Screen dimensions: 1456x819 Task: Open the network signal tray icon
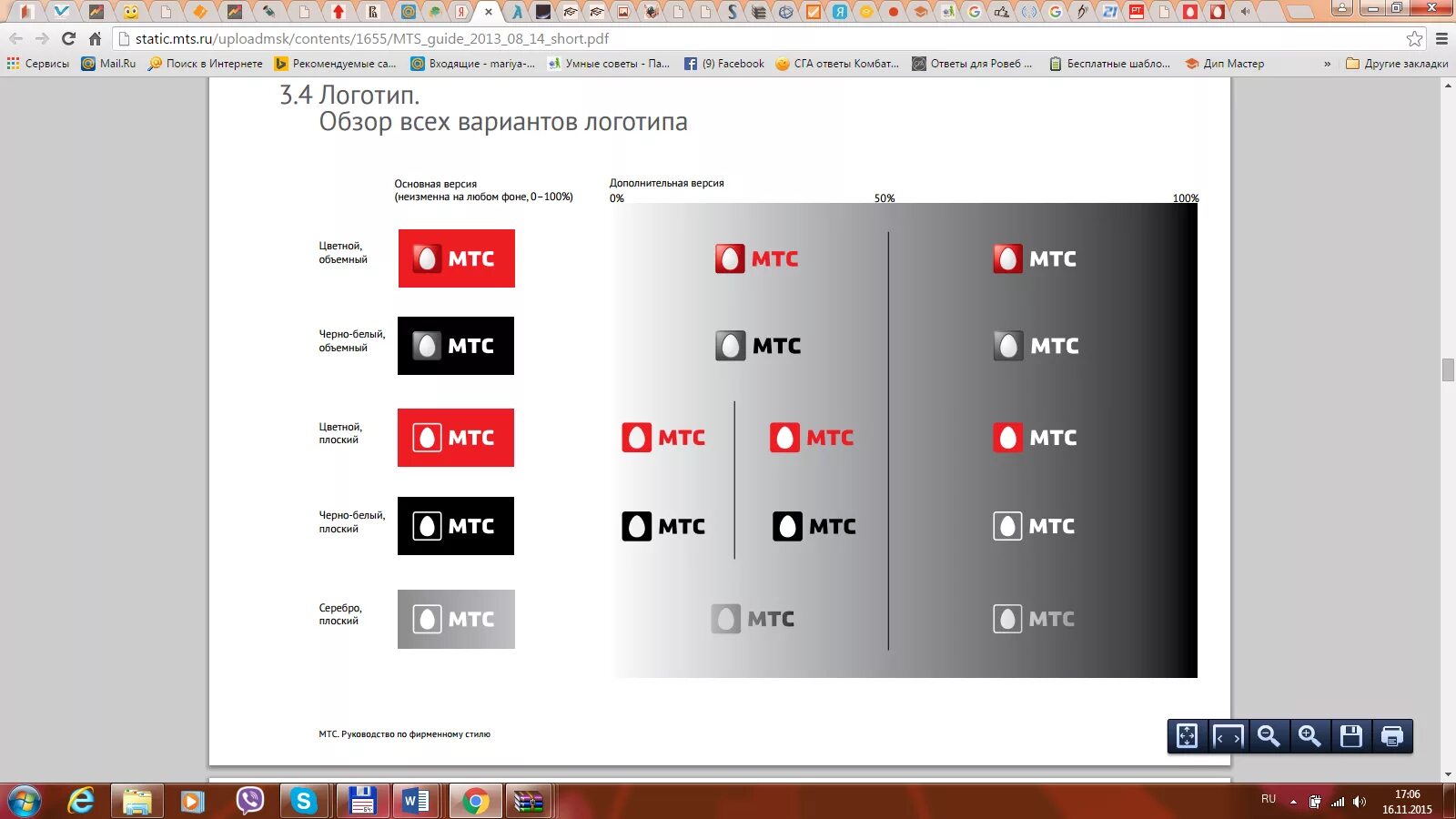click(x=1338, y=802)
